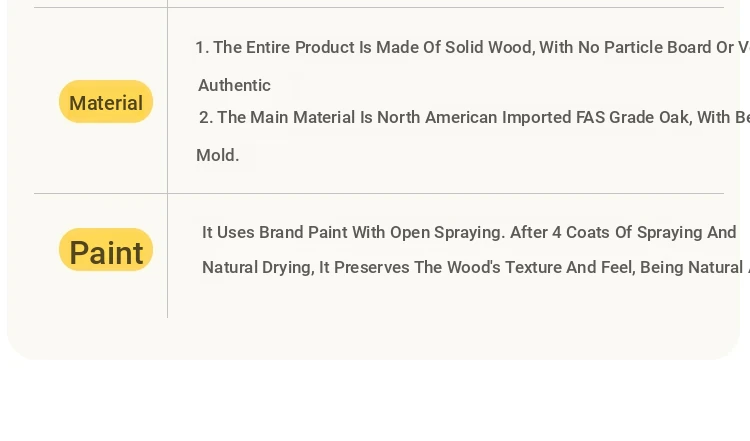
Task: Click "4 Coats" in the paint description
Action: tap(581, 232)
